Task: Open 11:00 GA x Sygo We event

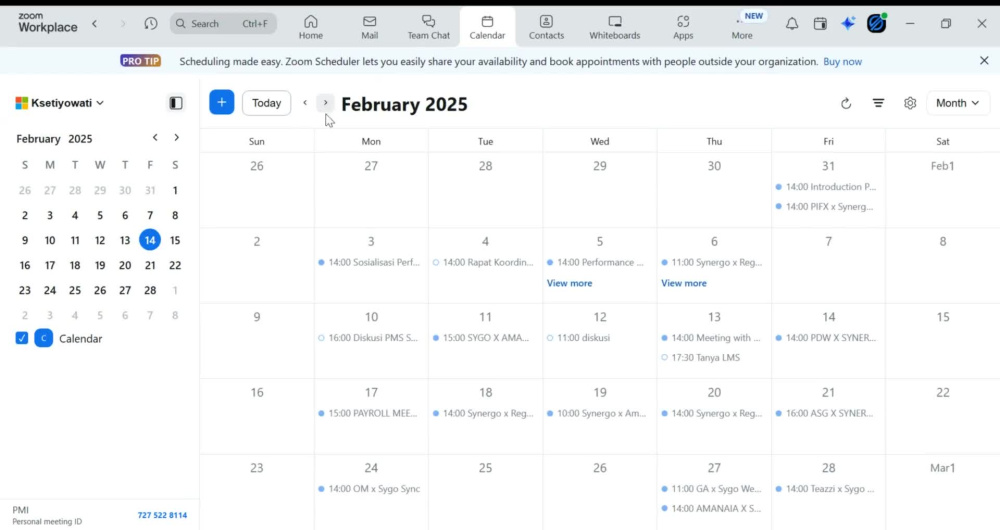Action: 713,489
